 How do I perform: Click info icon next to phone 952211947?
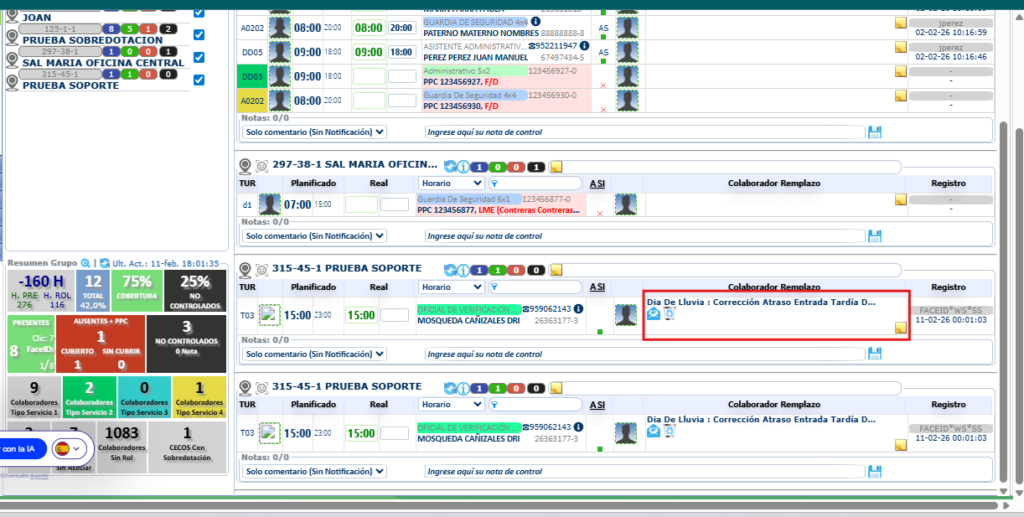click(583, 46)
